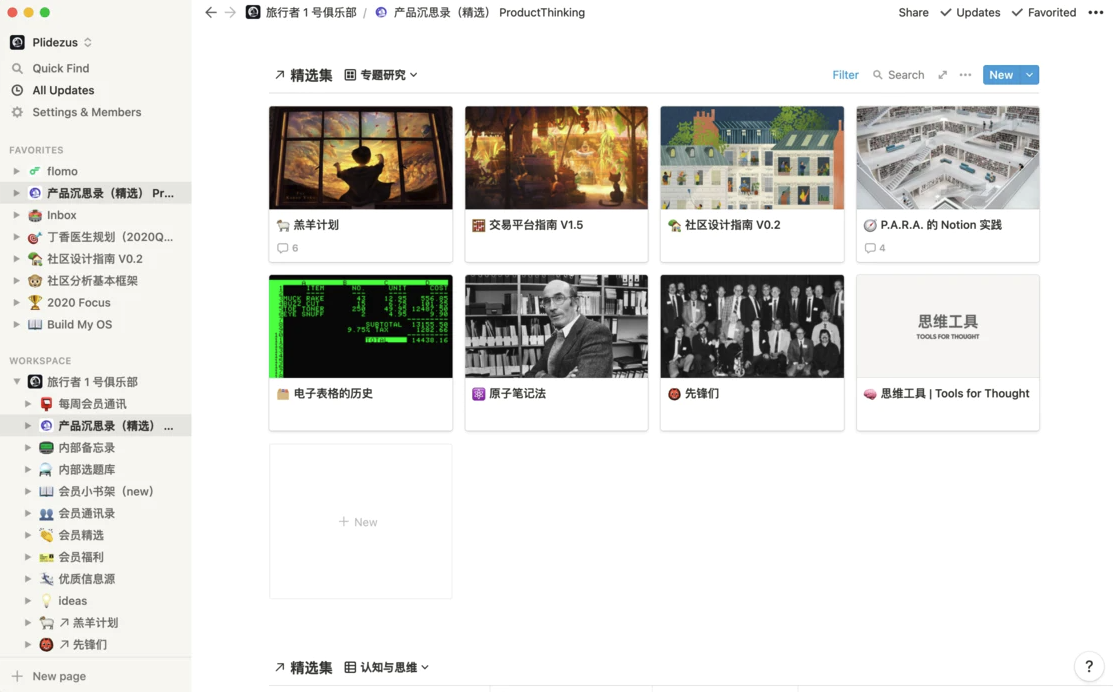Screen dimensions: 1113x692
Task: Open the Plidezus workspace switcher
Action: (51, 43)
